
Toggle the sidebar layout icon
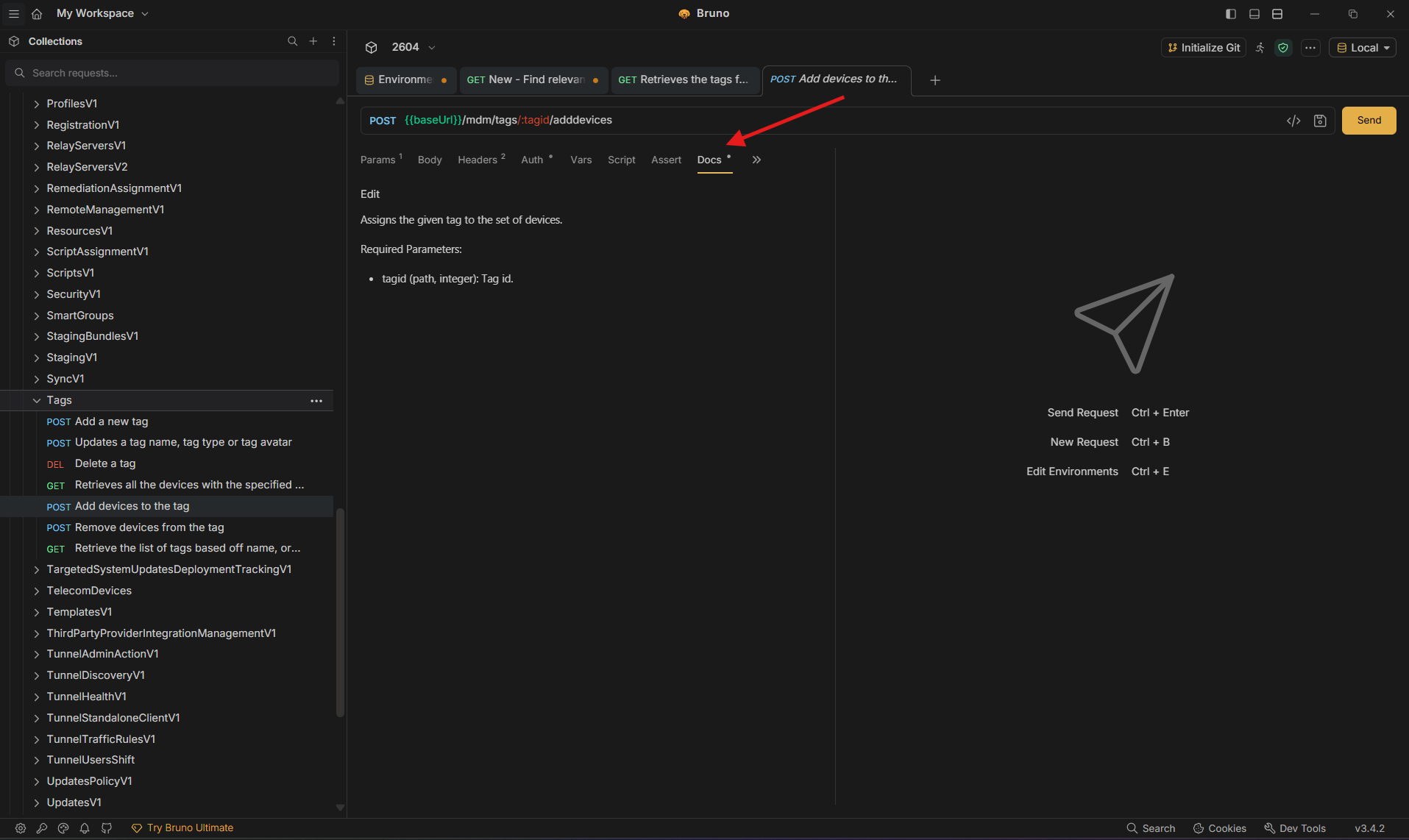[1231, 13]
